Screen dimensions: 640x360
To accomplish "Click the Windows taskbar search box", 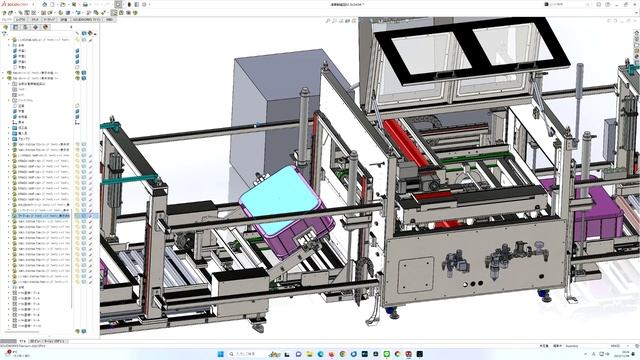I will click(x=247, y=354).
